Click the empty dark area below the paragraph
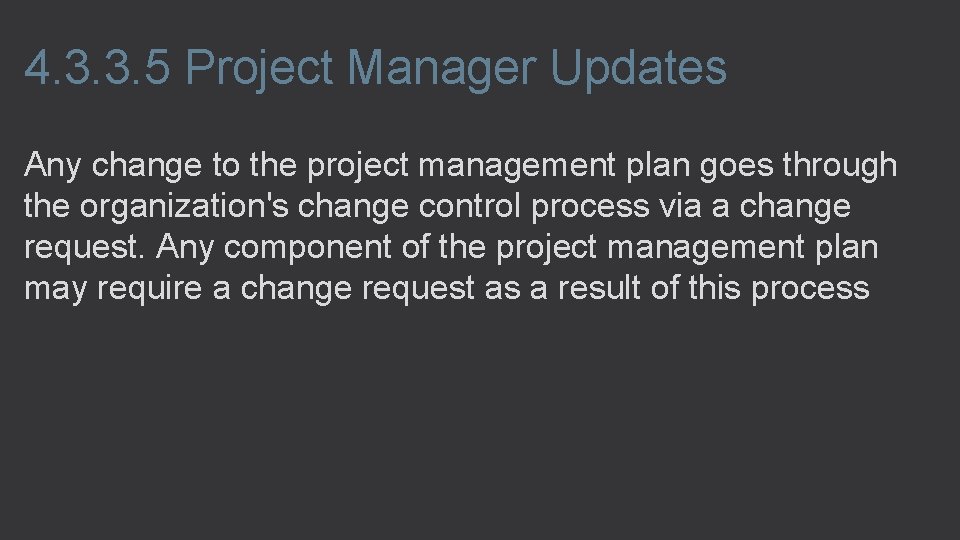 pyautogui.click(x=480, y=422)
